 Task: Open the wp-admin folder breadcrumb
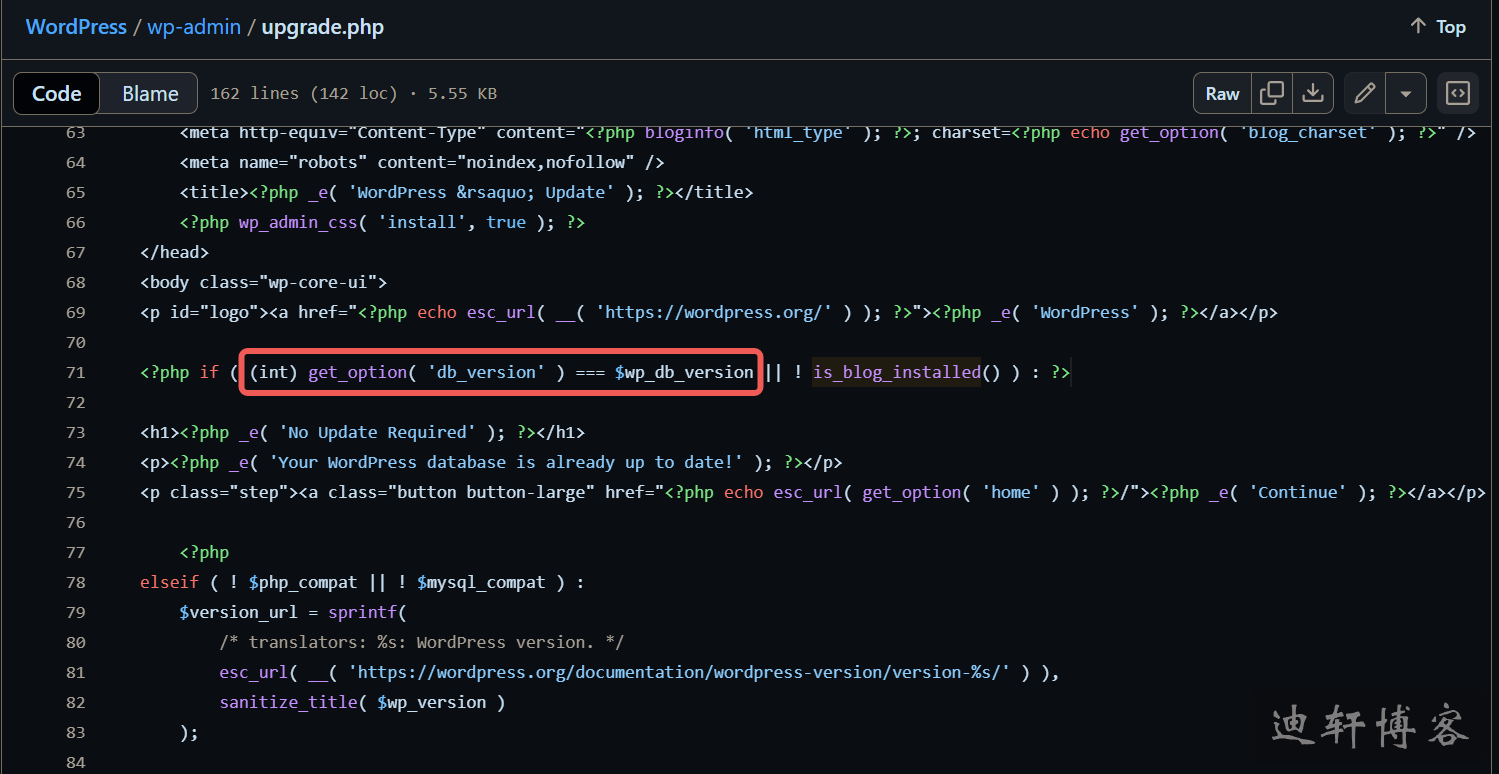[x=194, y=27]
